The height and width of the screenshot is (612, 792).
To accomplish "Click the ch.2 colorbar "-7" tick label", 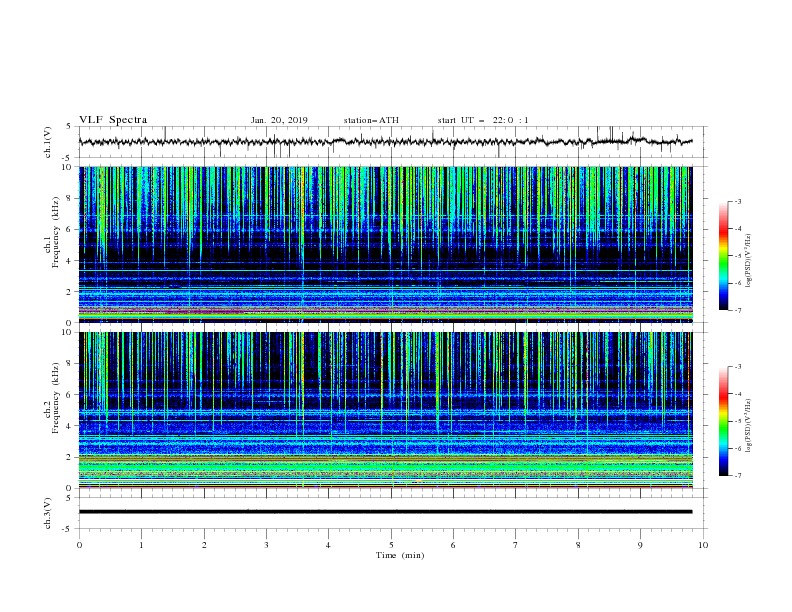I will click(737, 476).
